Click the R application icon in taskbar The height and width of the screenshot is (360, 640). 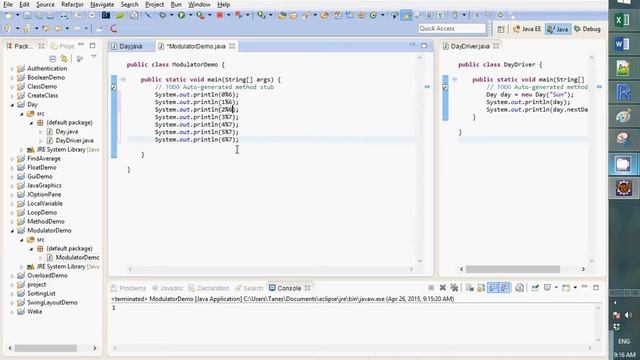pyautogui.click(x=623, y=93)
